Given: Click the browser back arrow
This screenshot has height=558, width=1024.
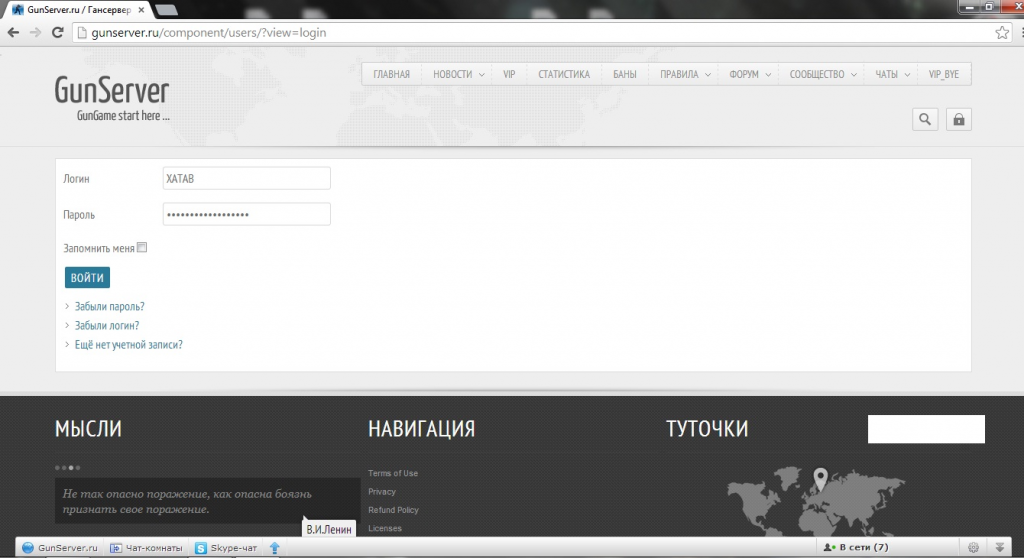Looking at the screenshot, I should point(13,32).
